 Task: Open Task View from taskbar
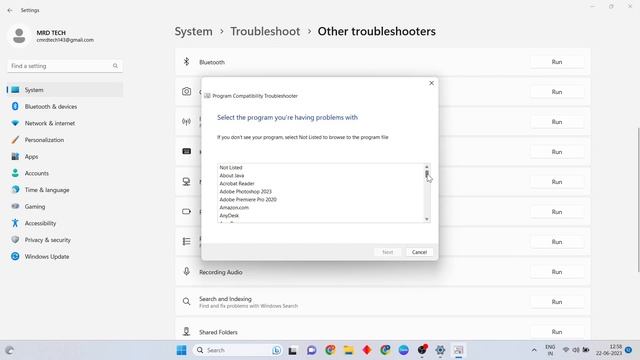tap(293, 351)
